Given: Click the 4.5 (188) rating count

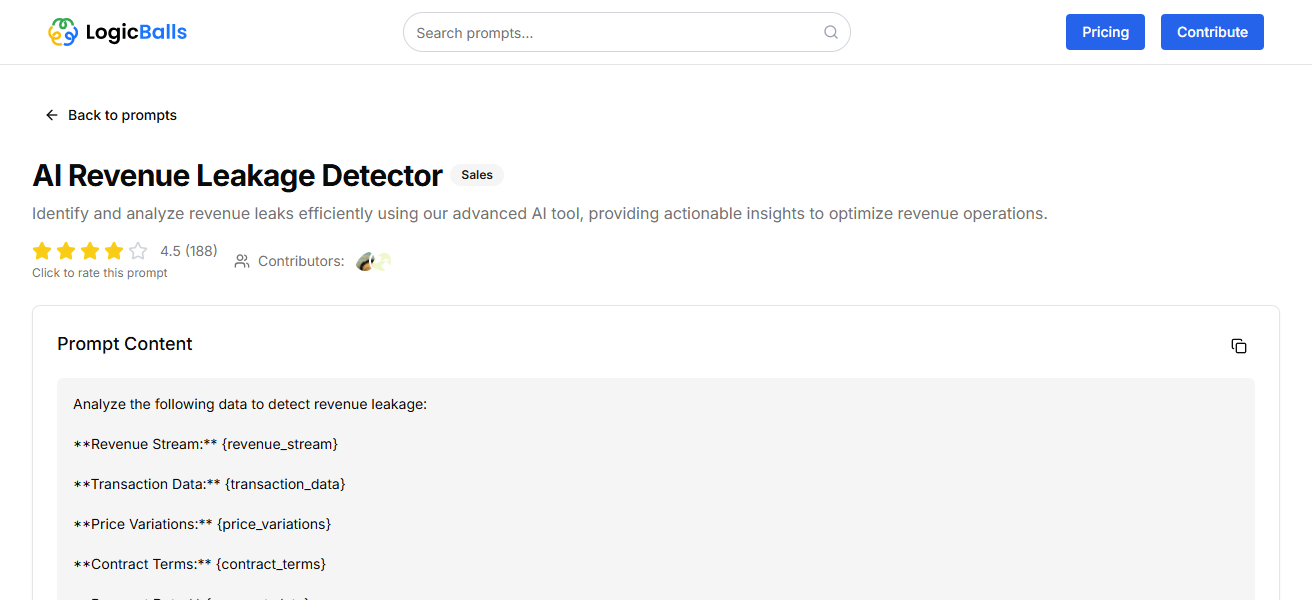Looking at the screenshot, I should coord(189,250).
